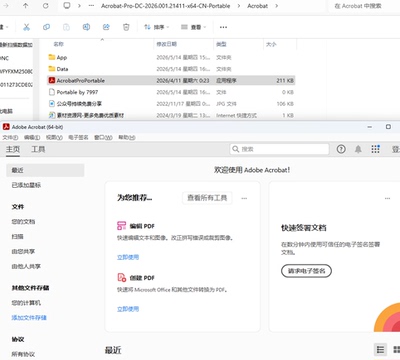This screenshot has height=360, width=400.
Task: Click the Explorer search box 在 Acrobat 中搜索
Action: click(363, 6)
